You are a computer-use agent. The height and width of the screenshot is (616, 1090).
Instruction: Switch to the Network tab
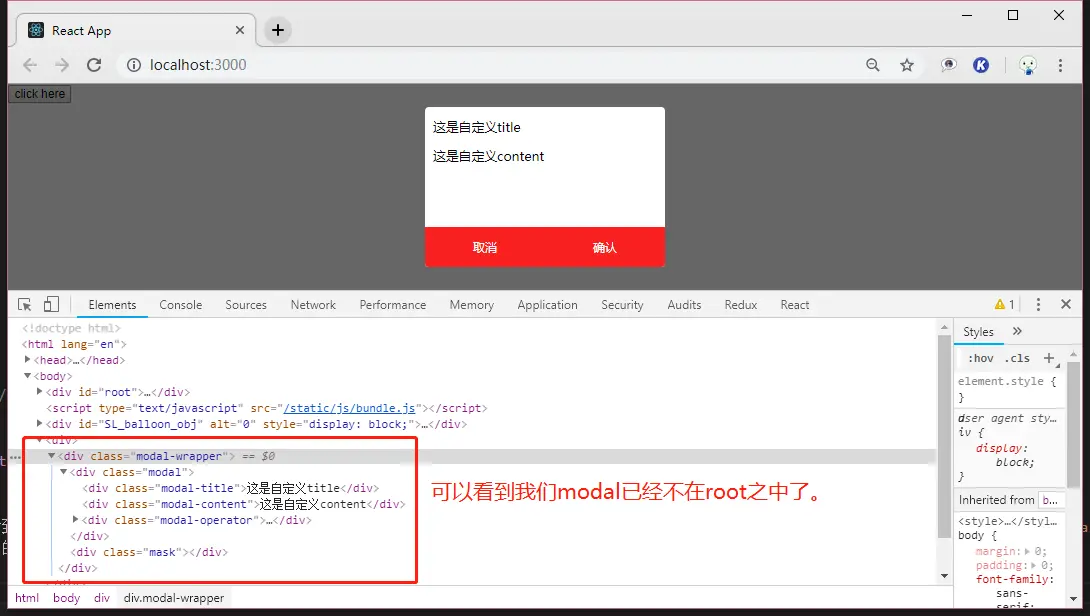[x=313, y=305]
